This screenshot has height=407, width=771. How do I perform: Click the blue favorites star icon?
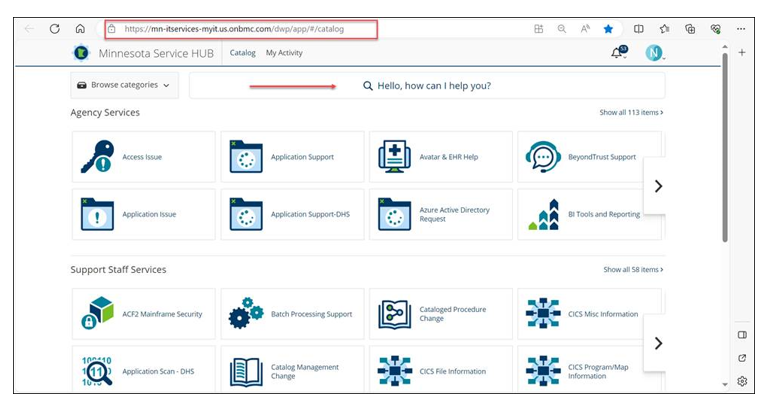click(x=608, y=29)
